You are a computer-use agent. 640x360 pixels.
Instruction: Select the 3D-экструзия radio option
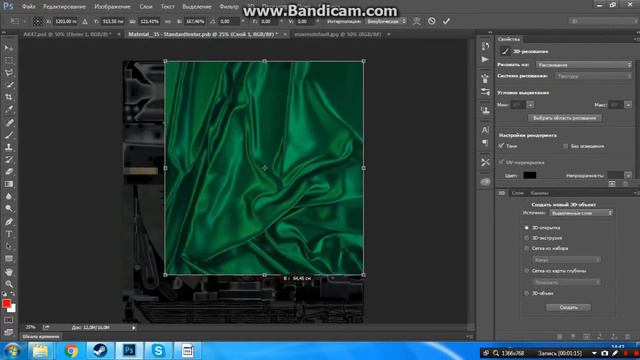pyautogui.click(x=527, y=238)
